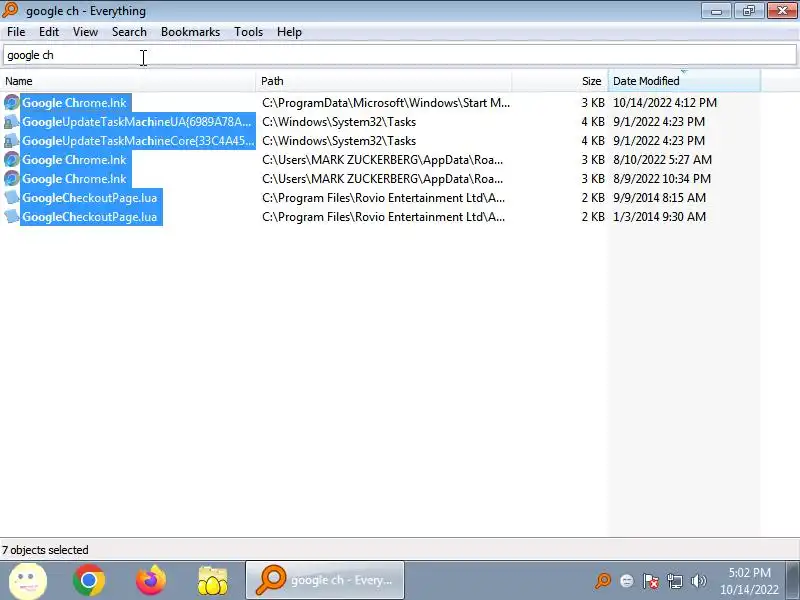Image resolution: width=800 pixels, height=600 pixels.
Task: Select Google Chrome.lnk modified 8/10/2022
Action: point(74,160)
